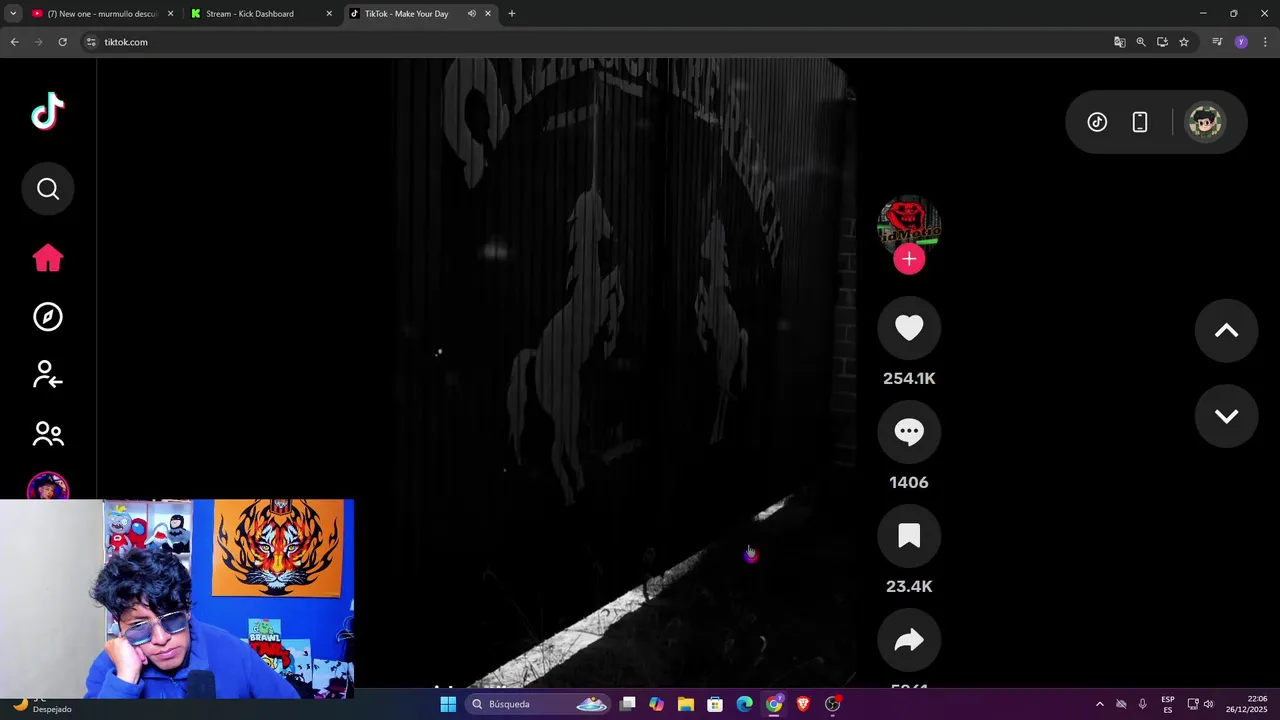Change the ESP ES keyboard language
This screenshot has height=720, width=1280.
coord(1168,704)
